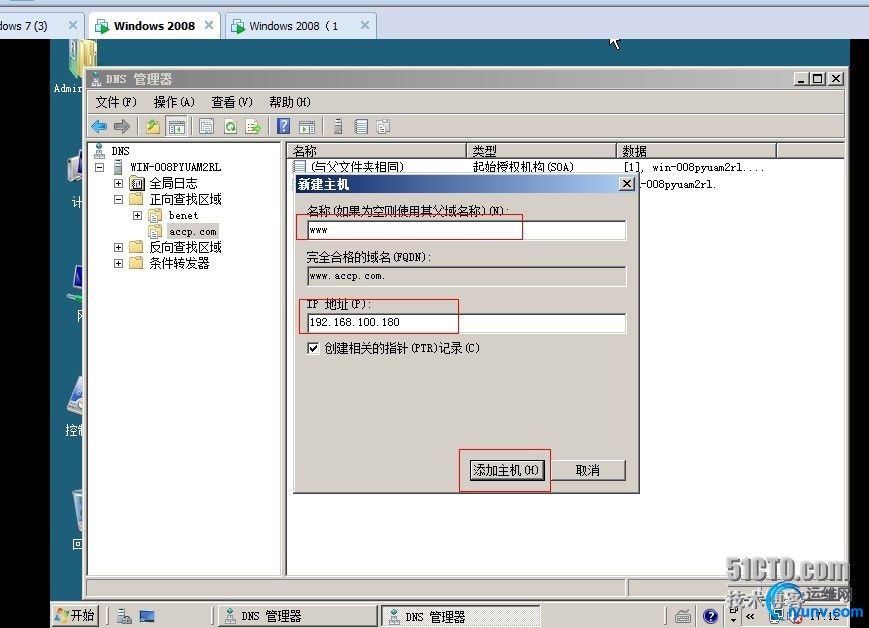
Task: Click the keyboard icon in system tray
Action: point(683,616)
